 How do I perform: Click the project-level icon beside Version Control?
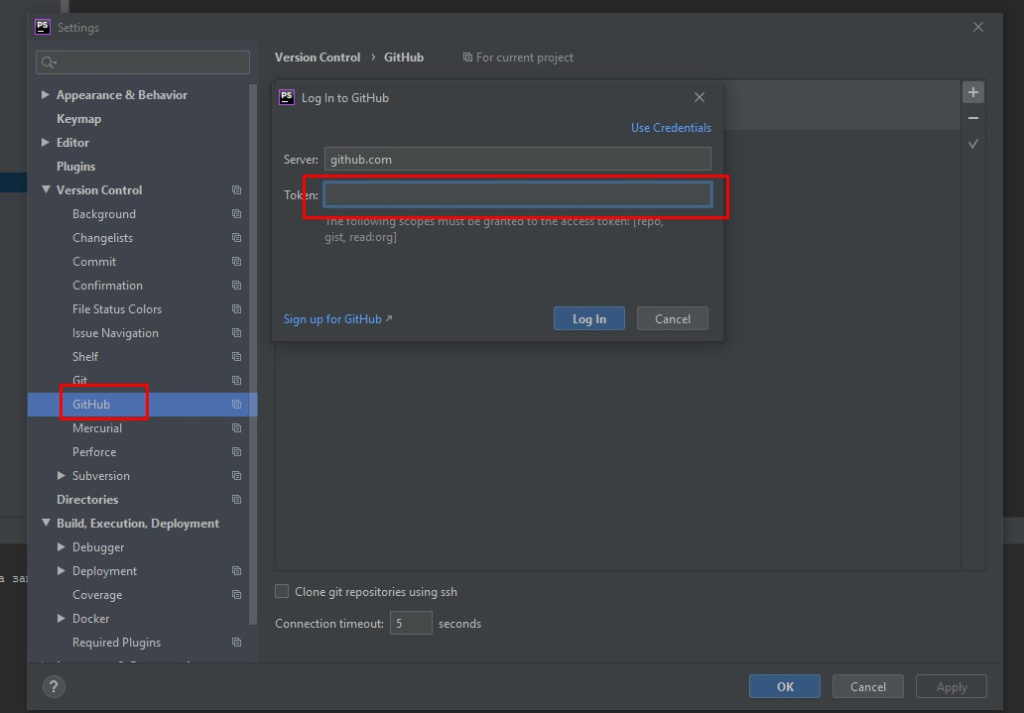pyautogui.click(x=236, y=190)
